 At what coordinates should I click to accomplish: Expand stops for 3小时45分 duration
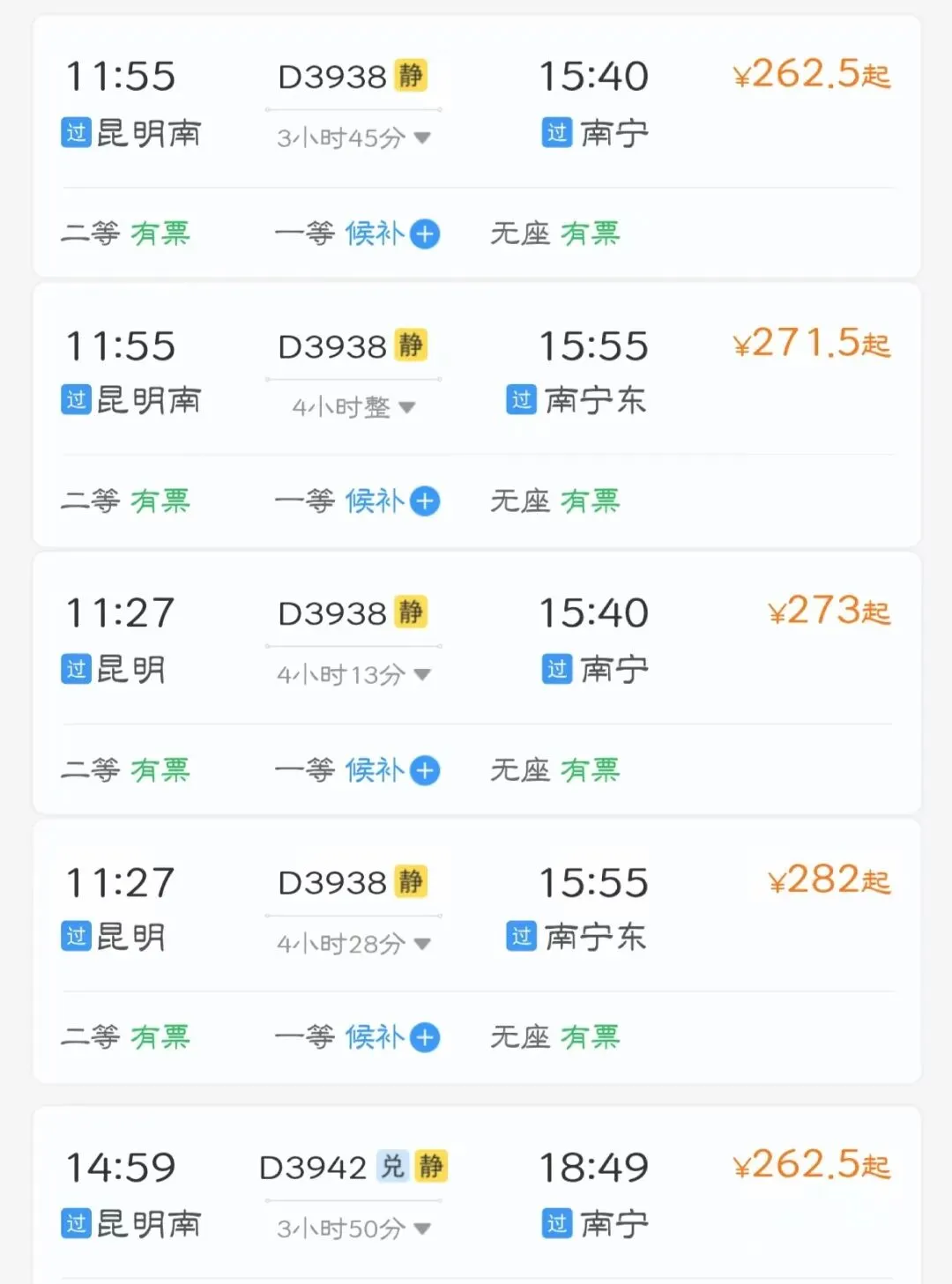[x=422, y=137]
